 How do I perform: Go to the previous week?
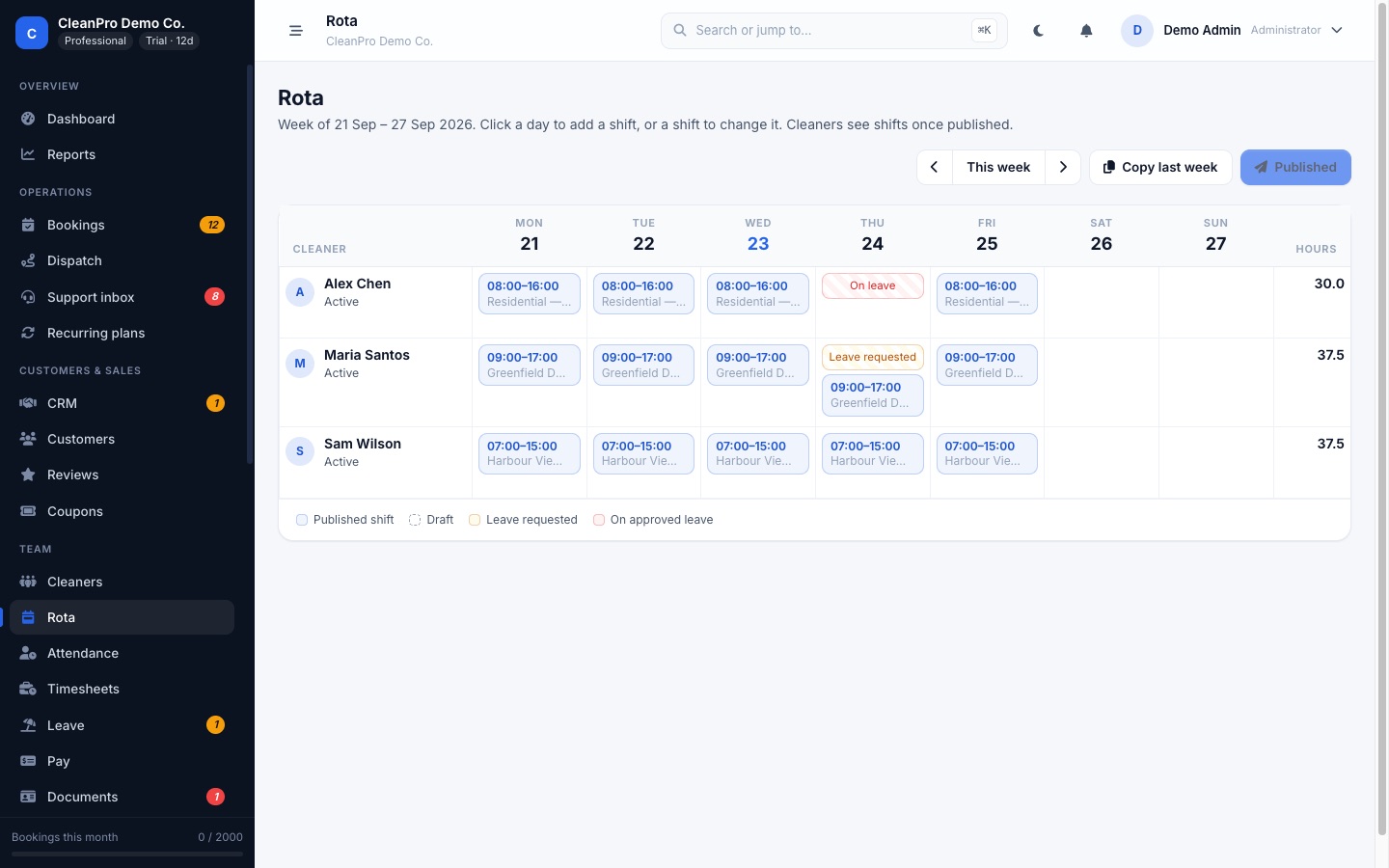[x=934, y=167]
